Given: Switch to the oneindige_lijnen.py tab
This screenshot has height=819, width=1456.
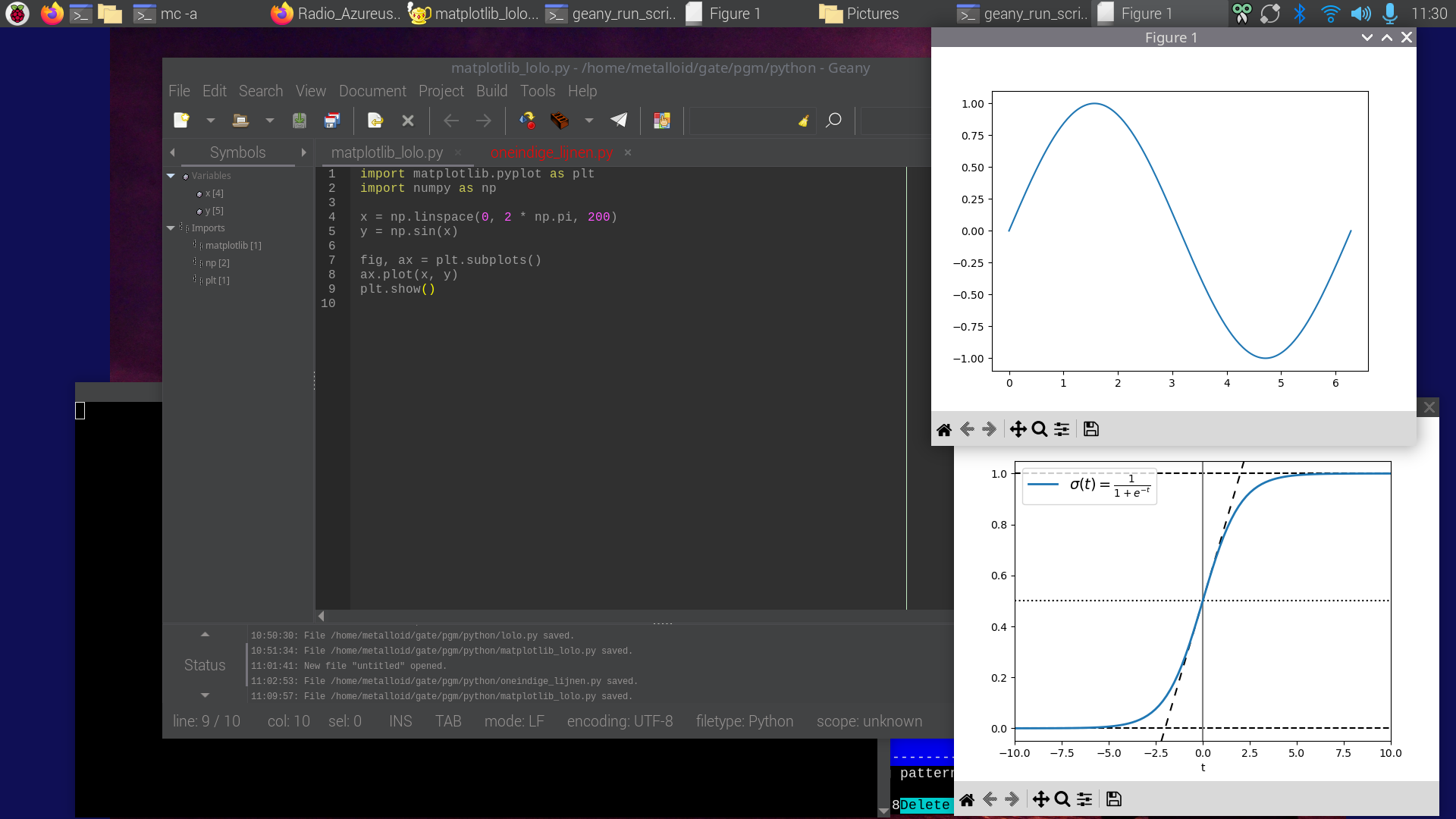Looking at the screenshot, I should [x=551, y=152].
